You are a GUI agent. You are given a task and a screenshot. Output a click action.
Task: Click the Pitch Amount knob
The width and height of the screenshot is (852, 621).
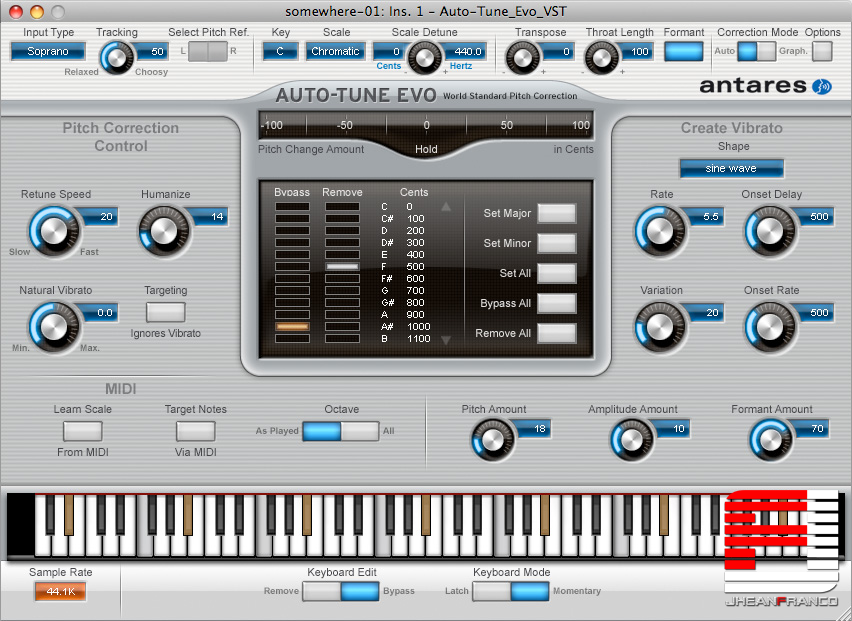[493, 440]
